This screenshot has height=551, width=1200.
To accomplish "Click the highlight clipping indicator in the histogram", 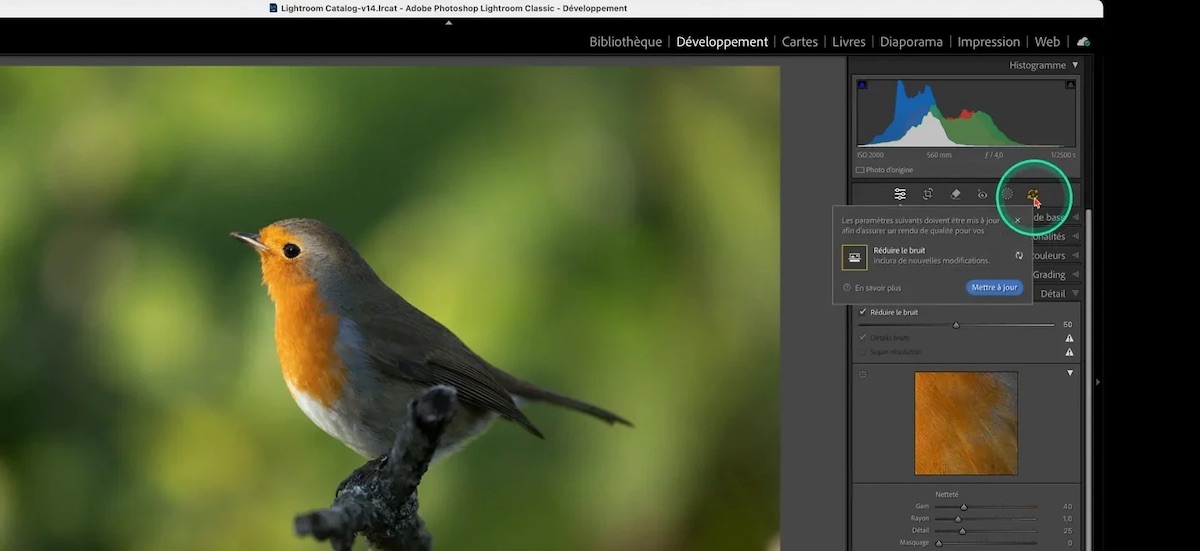I will tap(1069, 85).
